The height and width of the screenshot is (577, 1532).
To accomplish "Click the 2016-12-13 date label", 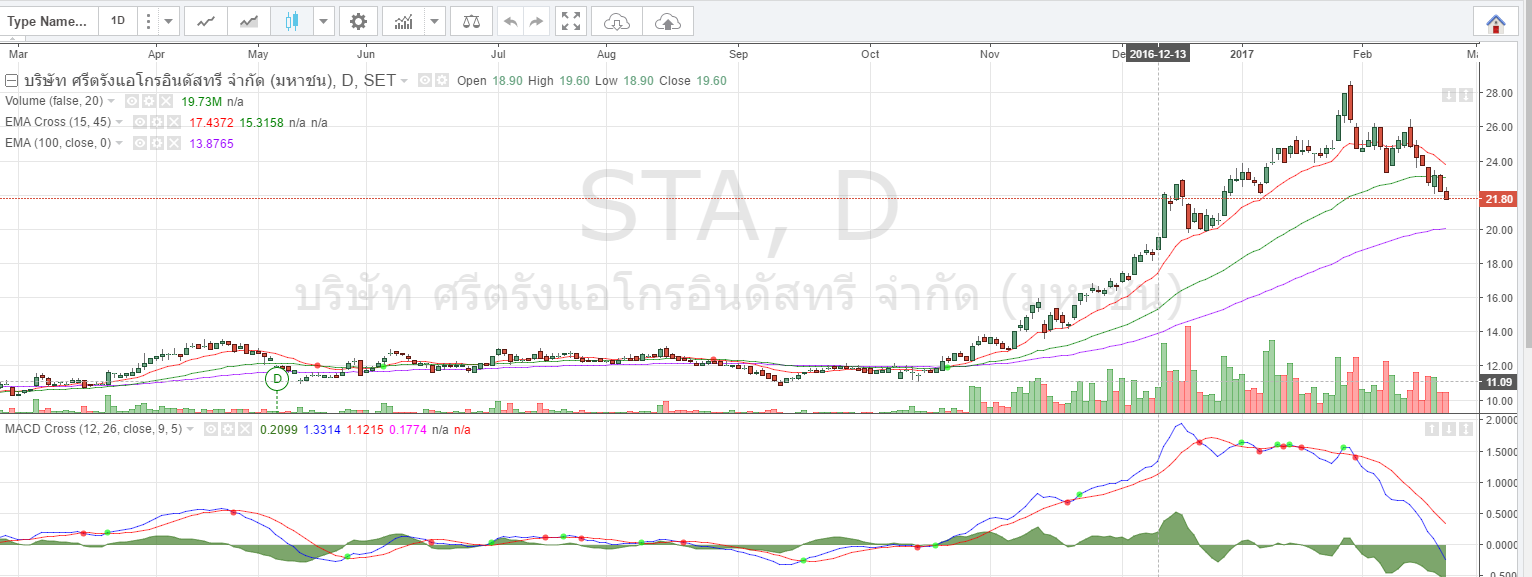I will pos(1158,54).
